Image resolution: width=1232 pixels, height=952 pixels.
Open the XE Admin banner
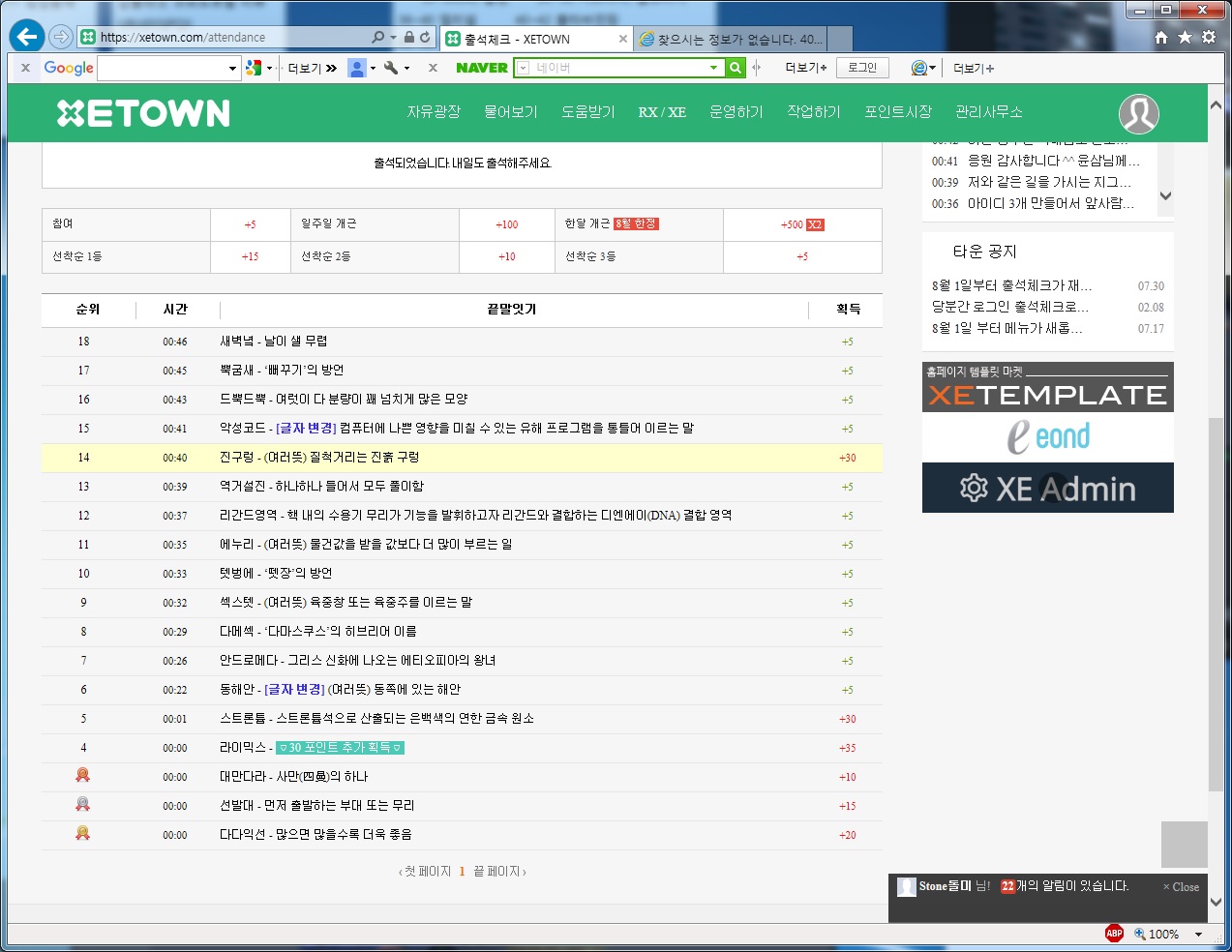coord(1048,488)
